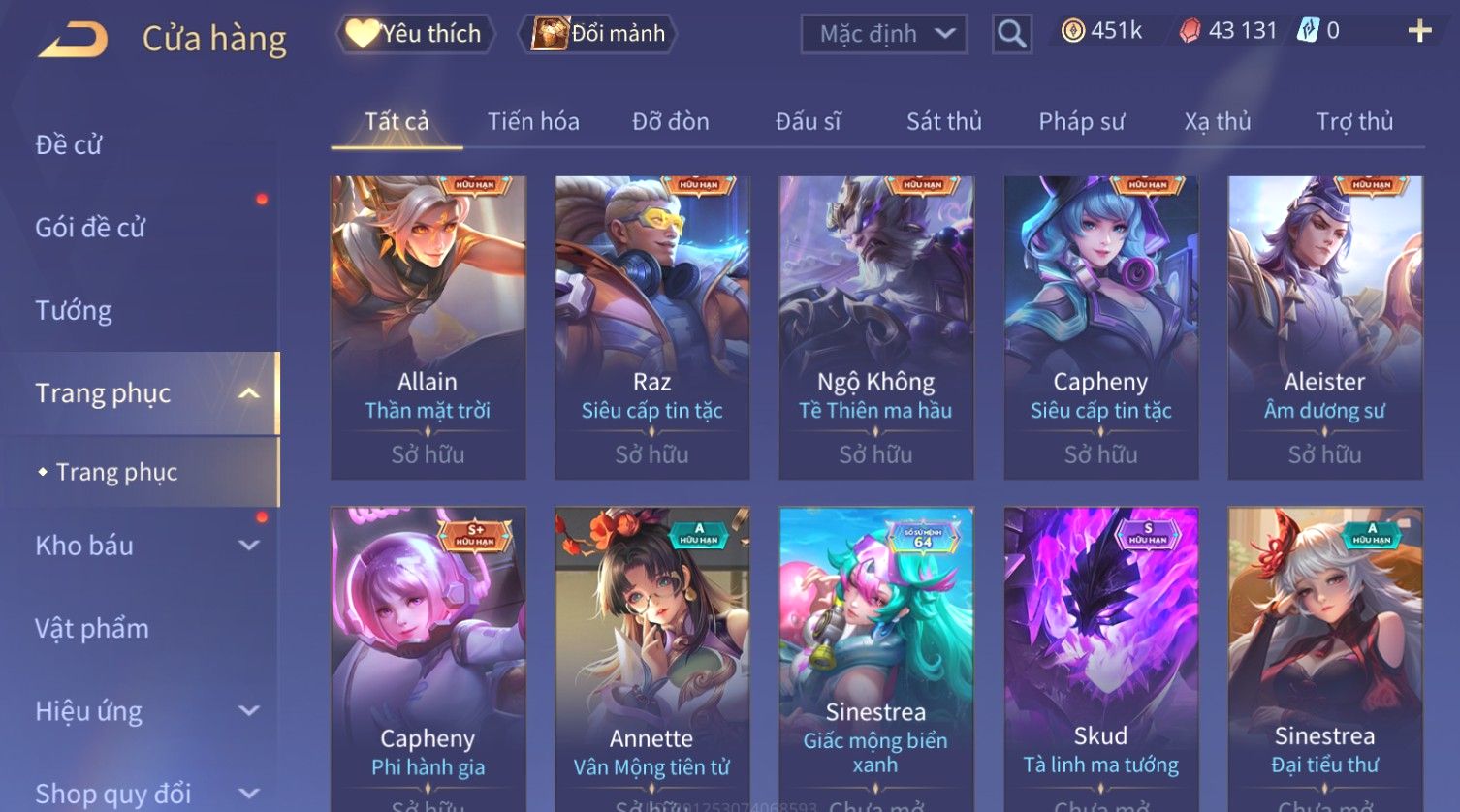The image size is (1460, 812).
Task: Choose Trang phục sub-item in sidebar
Action: pyautogui.click(x=116, y=472)
